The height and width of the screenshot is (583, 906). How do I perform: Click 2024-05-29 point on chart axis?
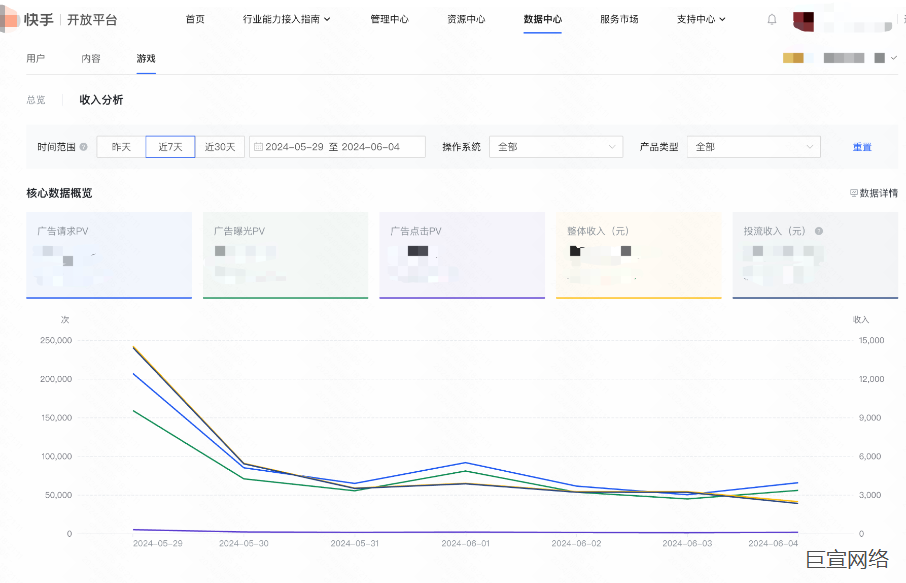(x=158, y=543)
